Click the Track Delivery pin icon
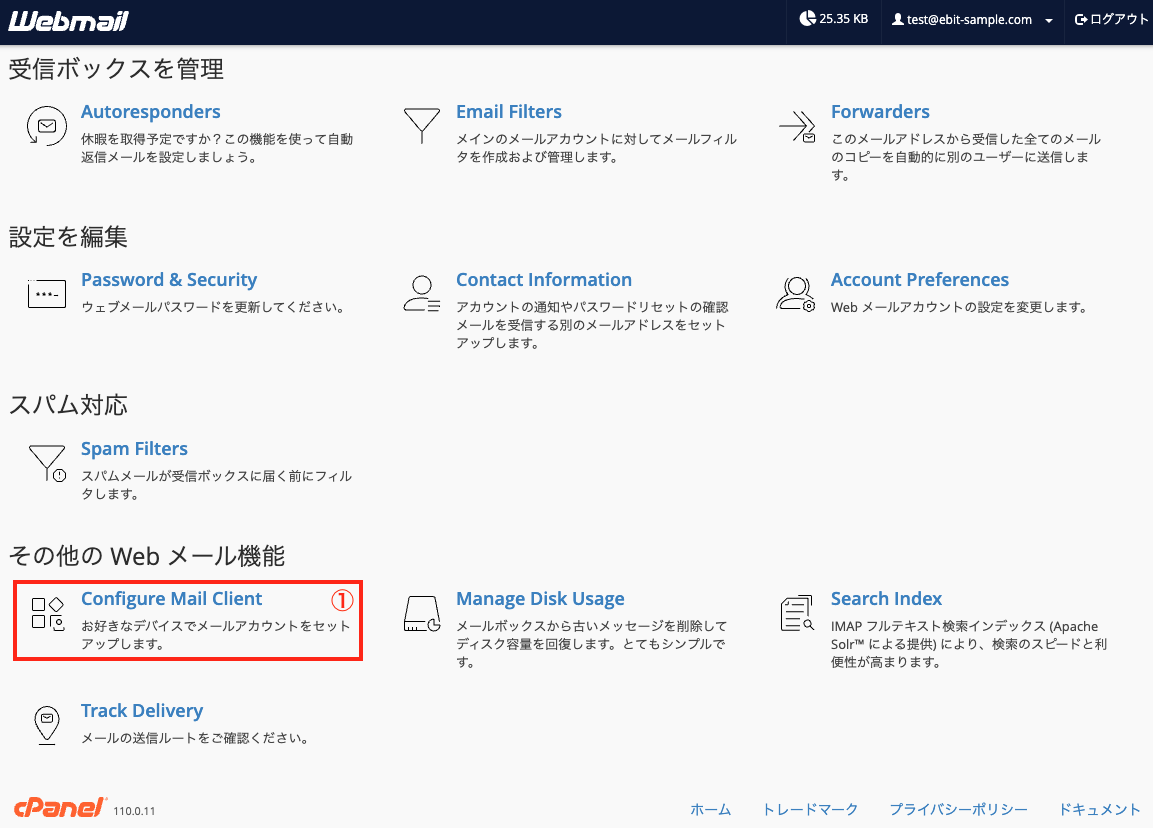 point(47,725)
